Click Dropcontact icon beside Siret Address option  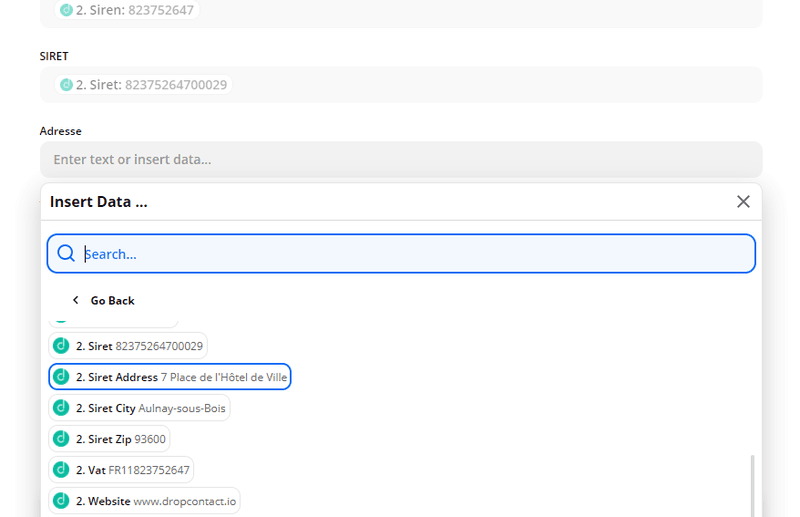pos(61,377)
